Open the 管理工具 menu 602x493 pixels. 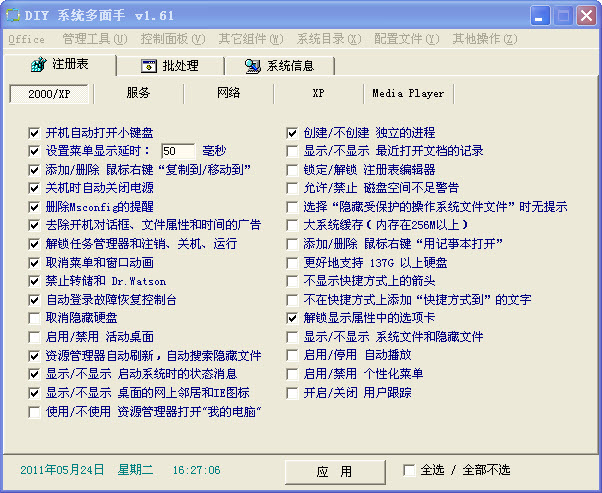pos(94,39)
